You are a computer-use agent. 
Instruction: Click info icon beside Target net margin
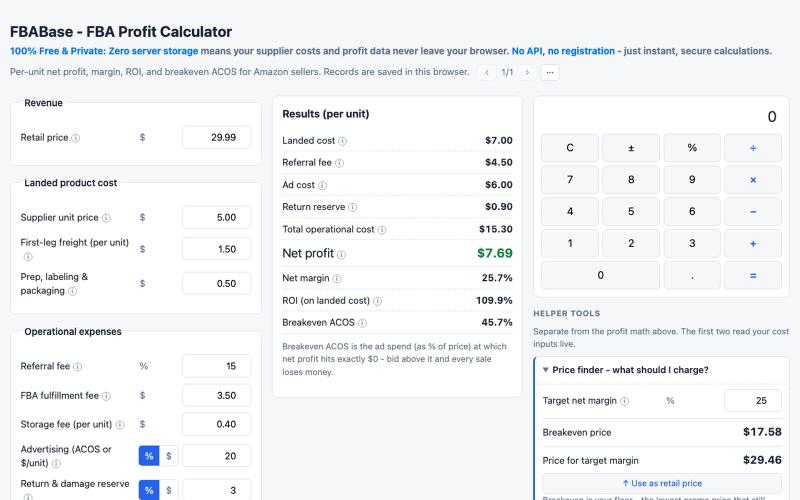[624, 401]
